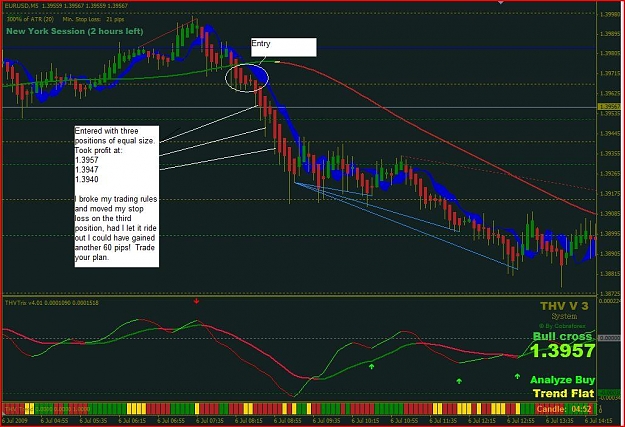Select the white Entry ellipse on the chart

click(x=247, y=78)
